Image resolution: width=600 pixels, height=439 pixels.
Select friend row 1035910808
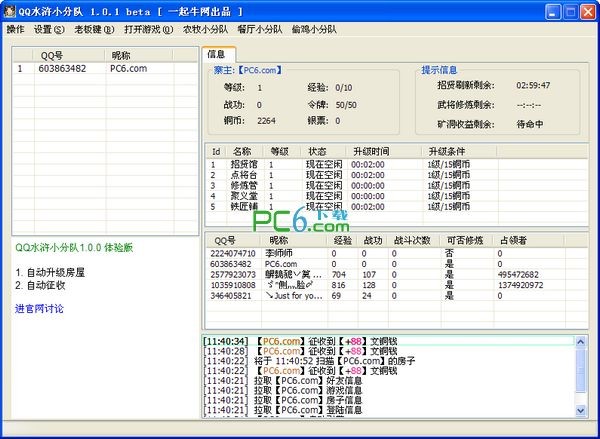click(x=396, y=285)
